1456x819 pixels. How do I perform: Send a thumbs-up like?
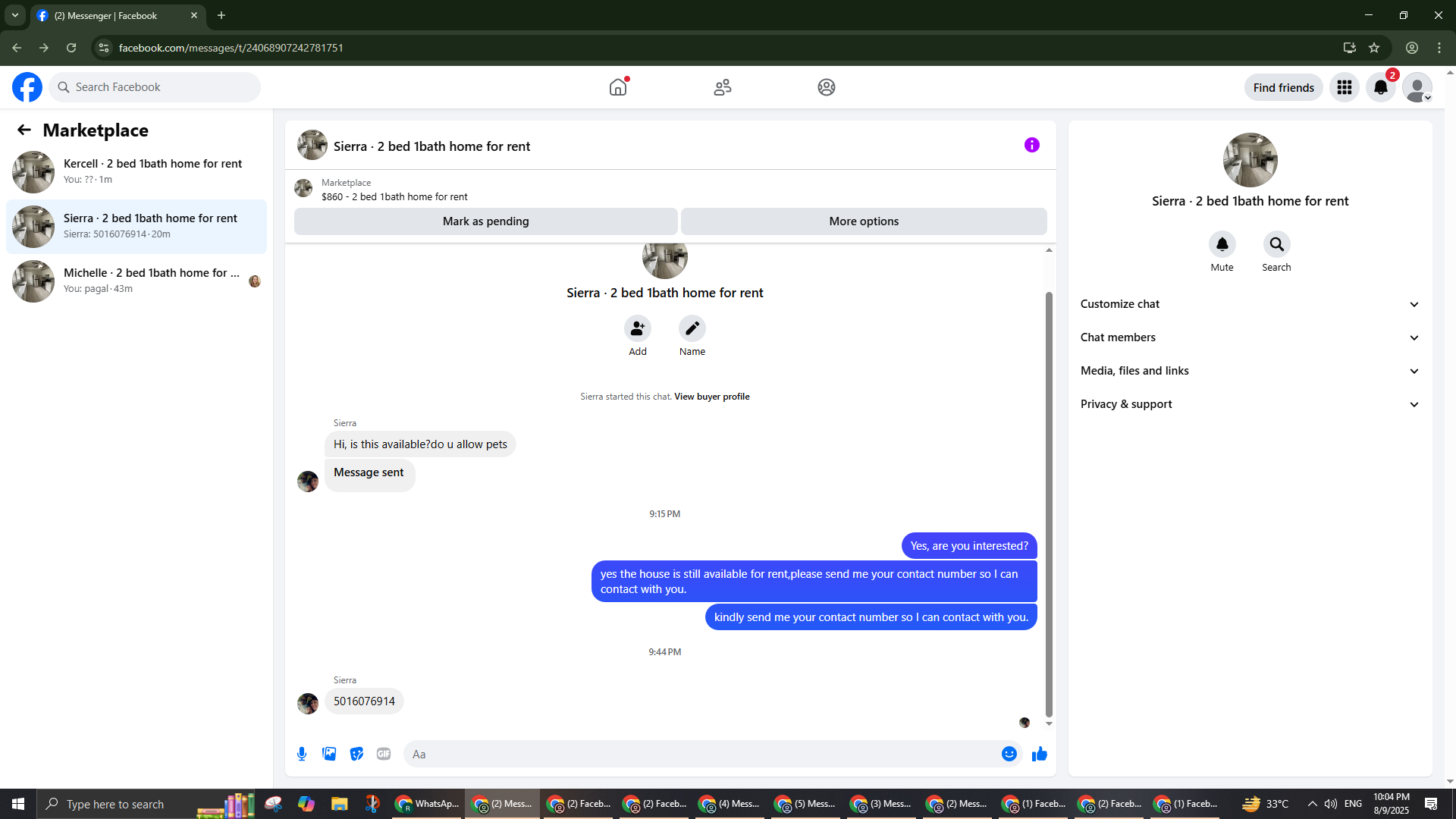pos(1040,754)
